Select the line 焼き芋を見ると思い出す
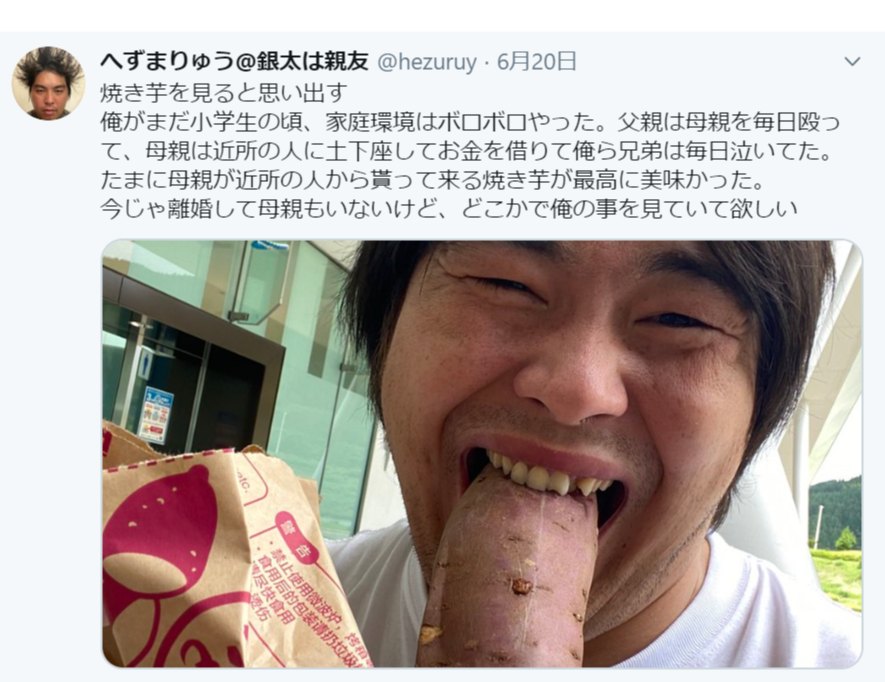The width and height of the screenshot is (885, 682). (x=223, y=93)
